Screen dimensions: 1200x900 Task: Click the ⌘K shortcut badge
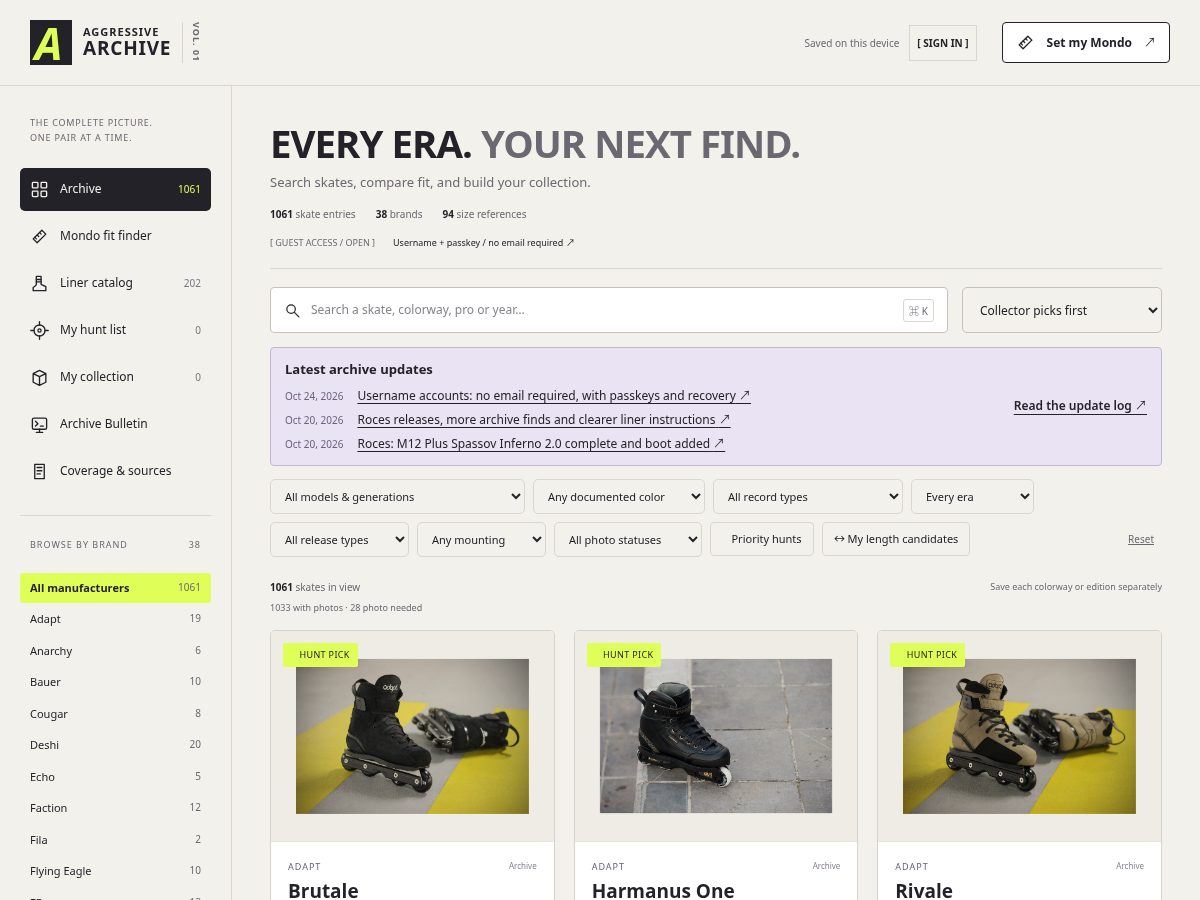pyautogui.click(x=918, y=311)
